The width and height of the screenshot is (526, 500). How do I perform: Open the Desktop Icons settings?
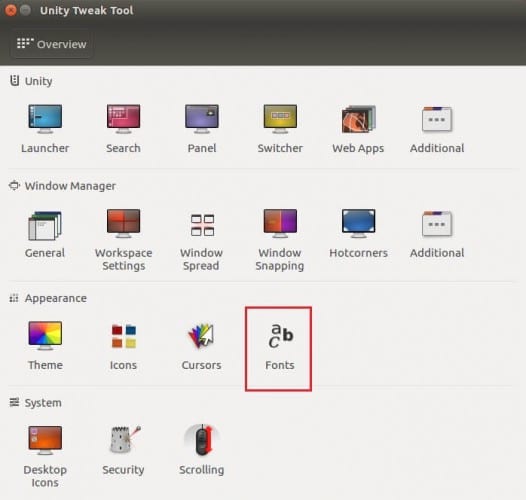coord(45,441)
